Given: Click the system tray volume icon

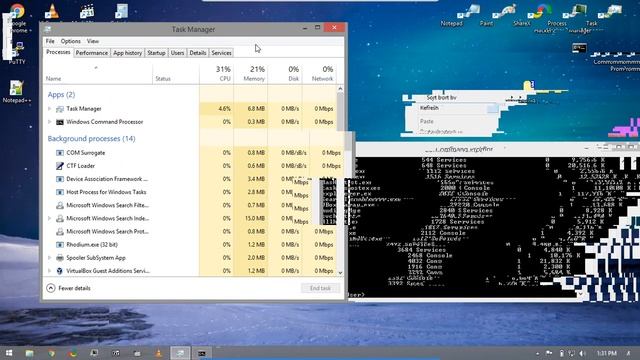Looking at the screenshot, I should point(582,353).
